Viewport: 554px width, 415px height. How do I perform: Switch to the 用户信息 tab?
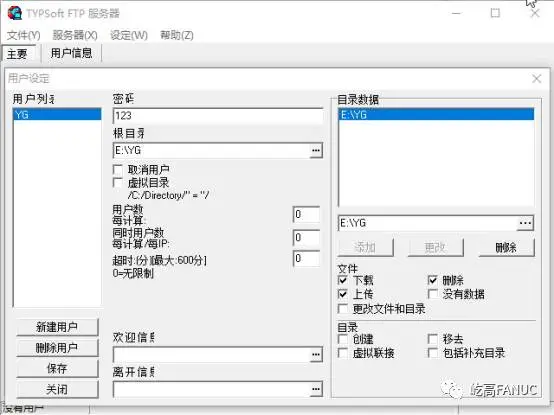[x=71, y=53]
